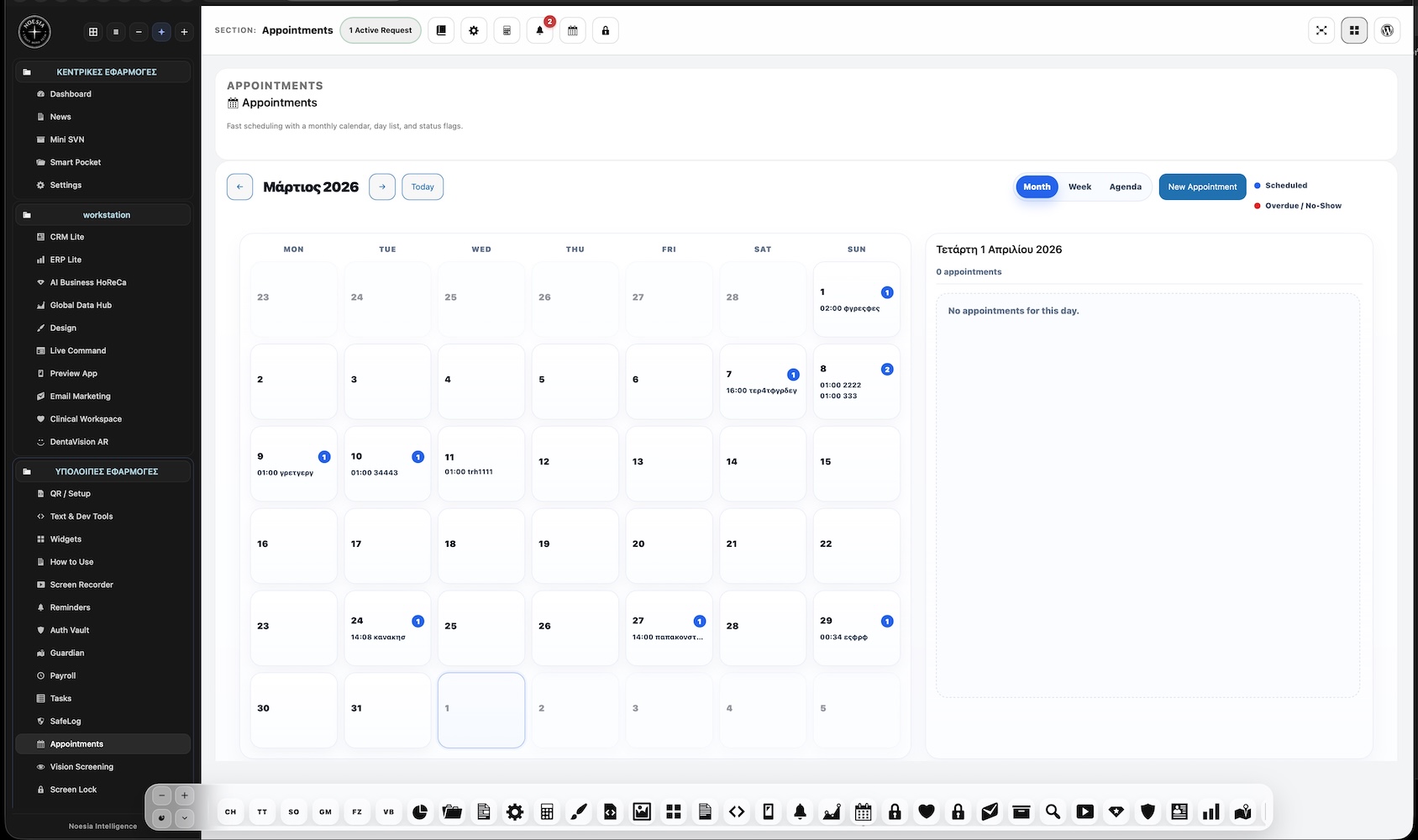Open the calendar icon in the bottom dock

click(863, 811)
